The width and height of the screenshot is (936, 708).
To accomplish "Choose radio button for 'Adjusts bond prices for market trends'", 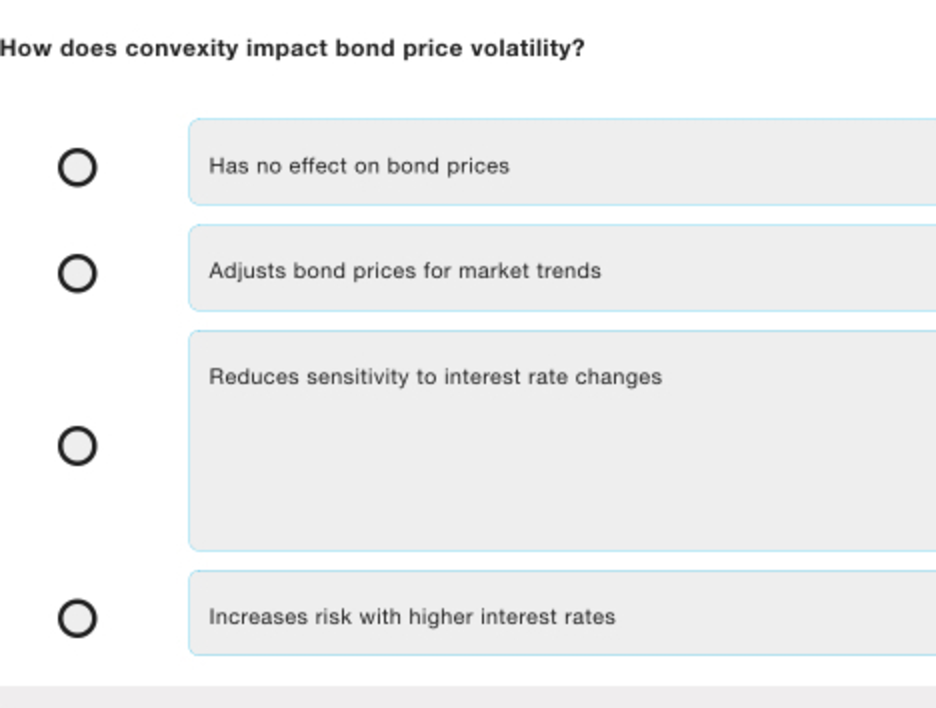I will [78, 273].
